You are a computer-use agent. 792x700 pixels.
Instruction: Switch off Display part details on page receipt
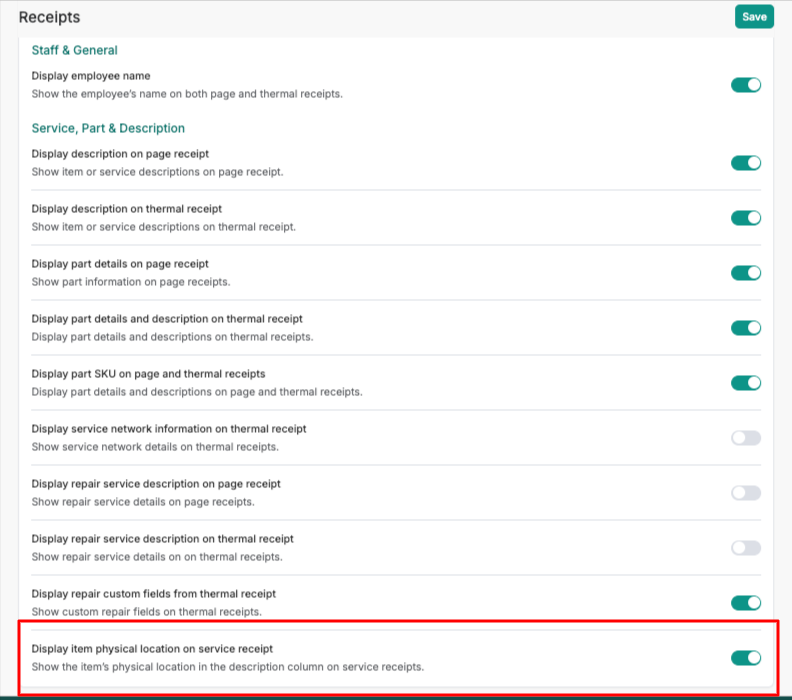coord(746,273)
